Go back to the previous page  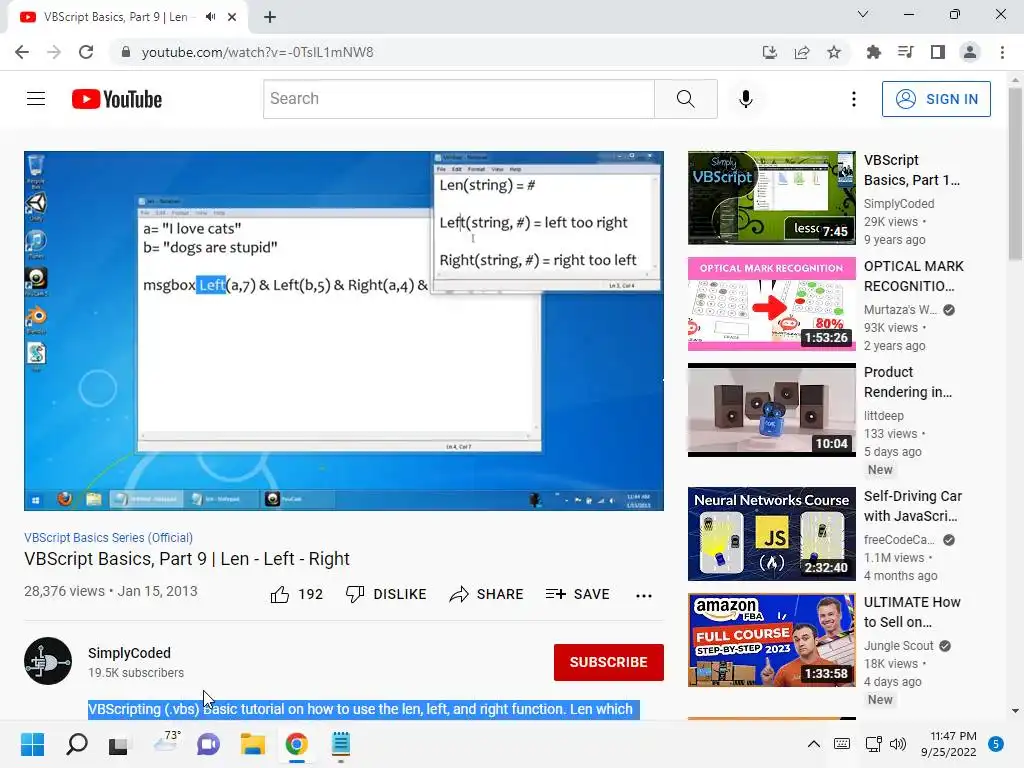pyautogui.click(x=22, y=52)
